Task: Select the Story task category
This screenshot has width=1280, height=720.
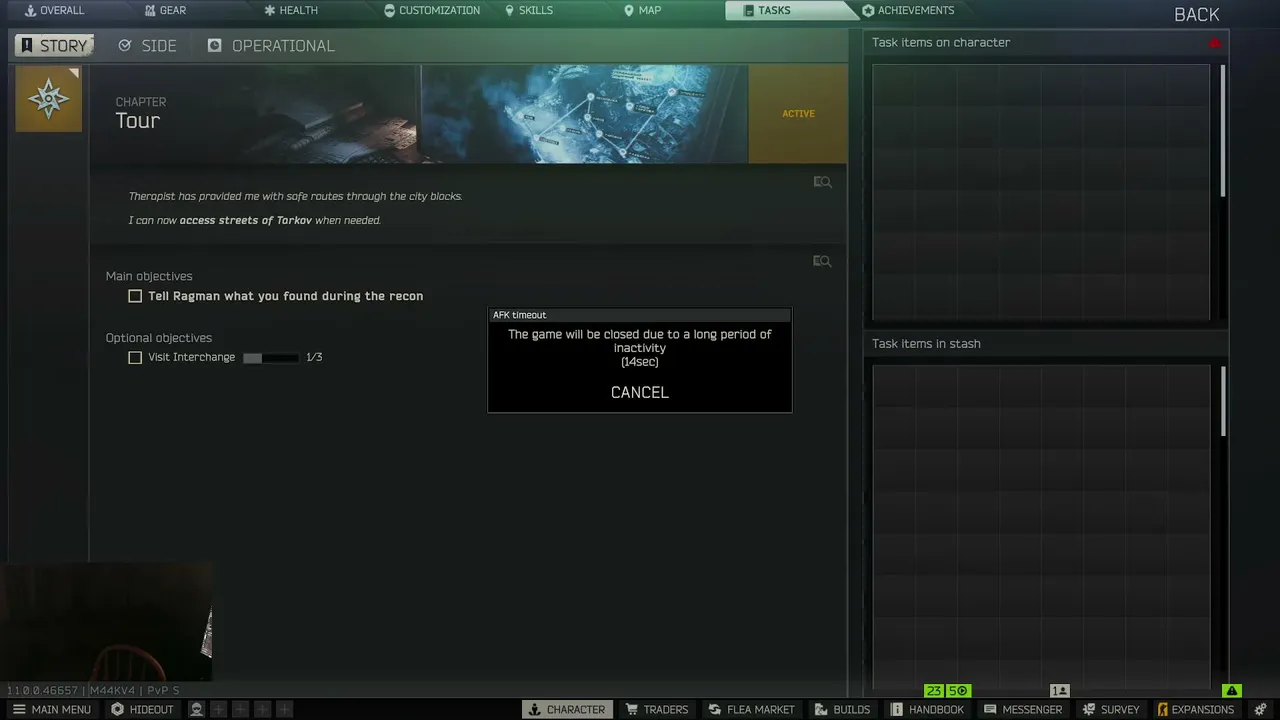Action: tap(54, 46)
